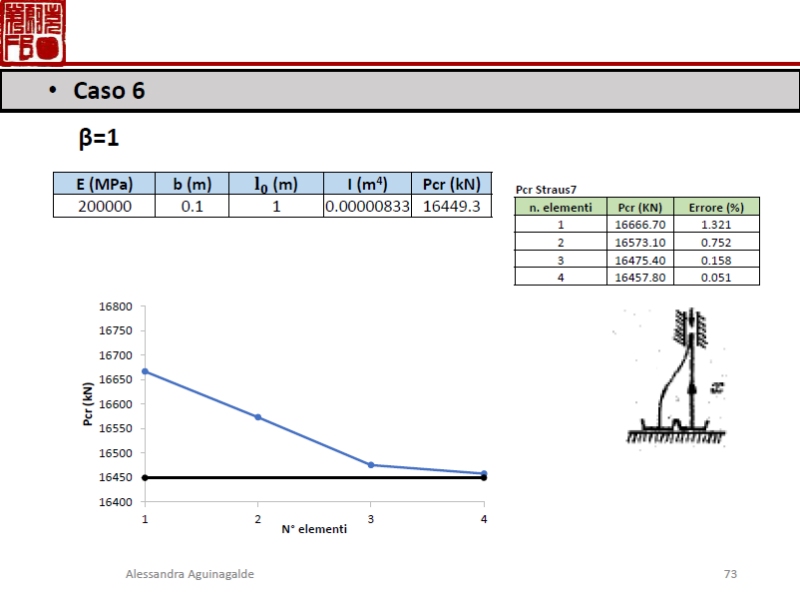Viewport: 800px width, 600px height.
Task: Select the 'I (m4)' column header
Action: 366,184
